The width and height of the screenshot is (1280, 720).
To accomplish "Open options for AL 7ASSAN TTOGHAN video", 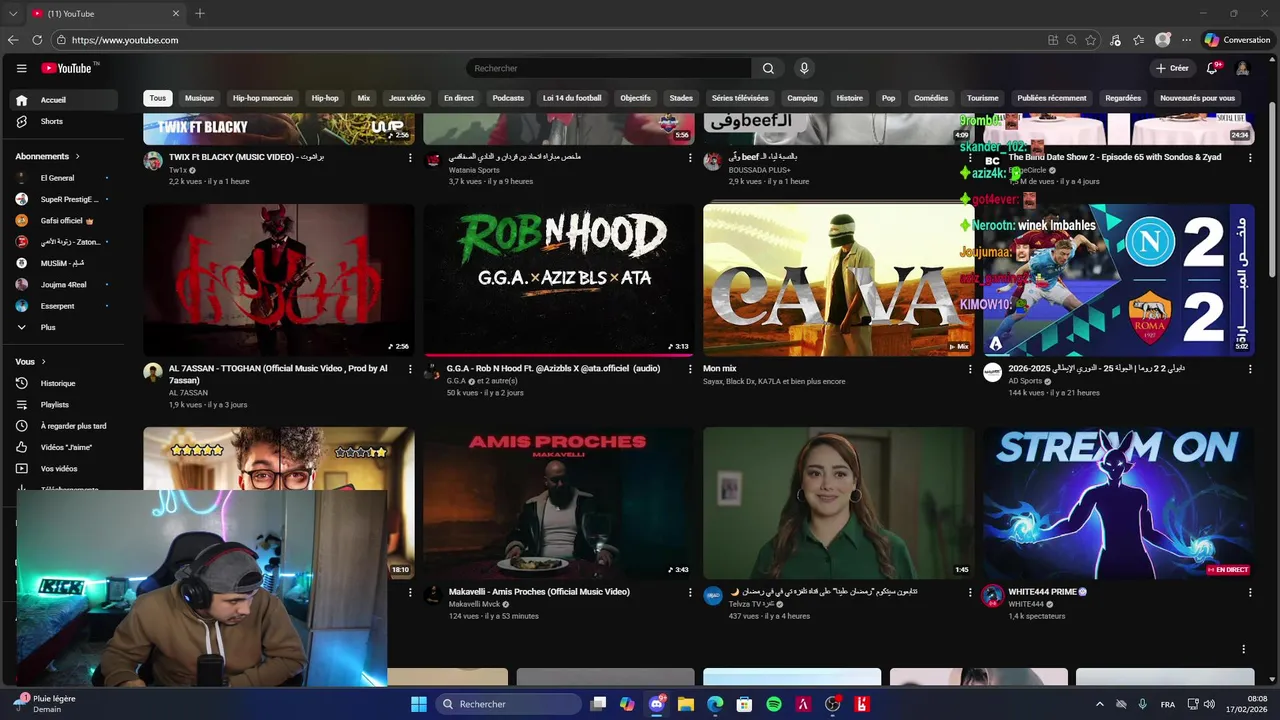I will (x=410, y=369).
